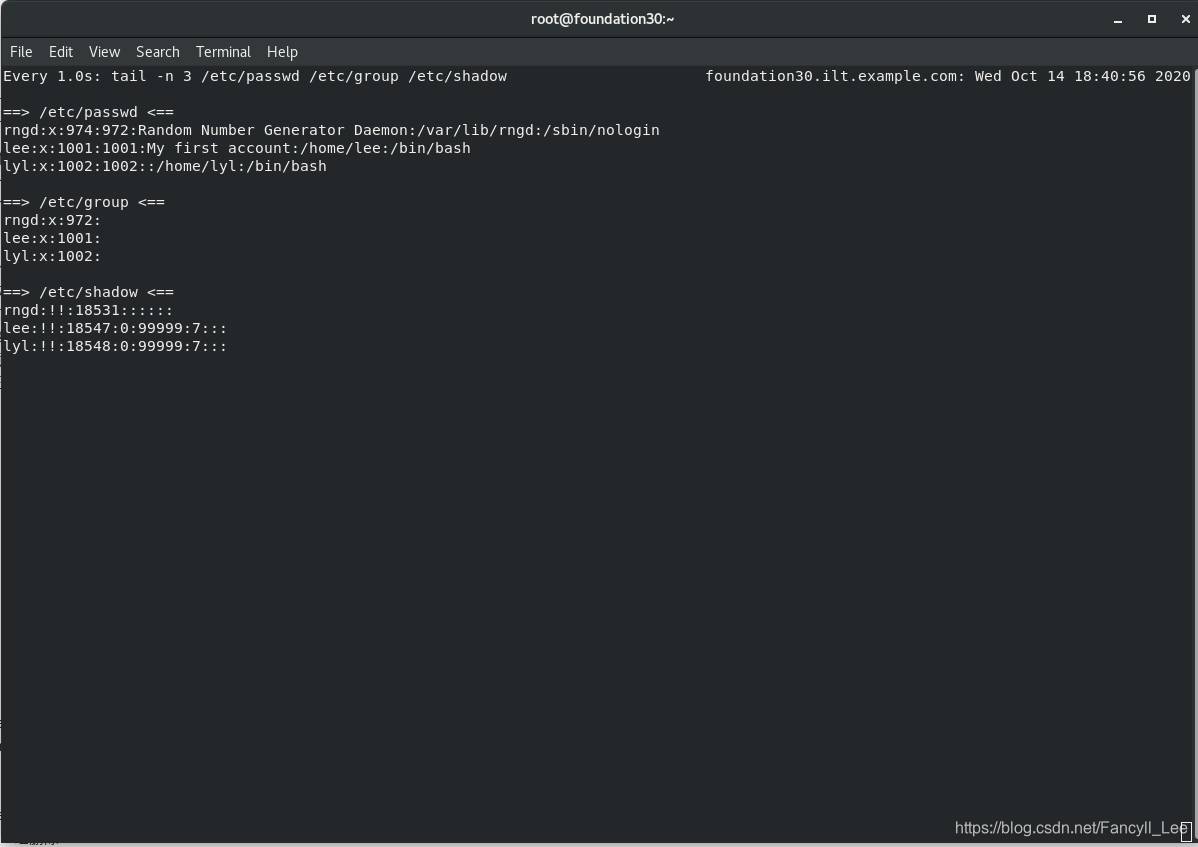Click the 'rngd:x:972:' group line
Image resolution: width=1198 pixels, height=847 pixels.
tap(52, 221)
